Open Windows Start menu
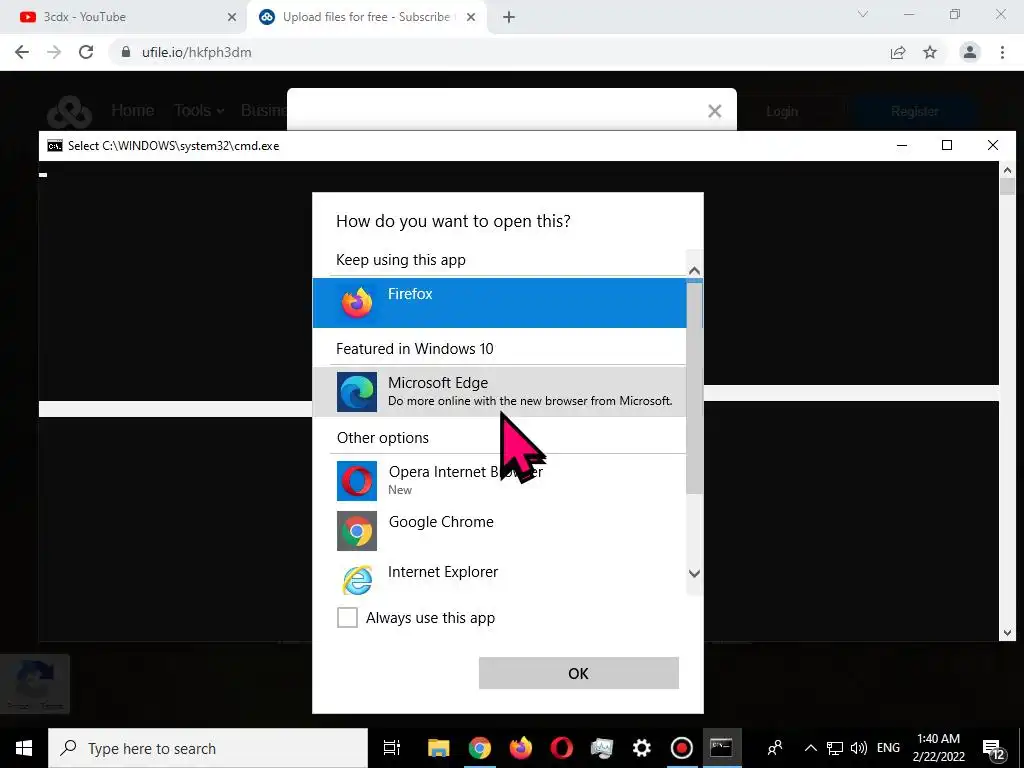1024x768 pixels. [24, 748]
